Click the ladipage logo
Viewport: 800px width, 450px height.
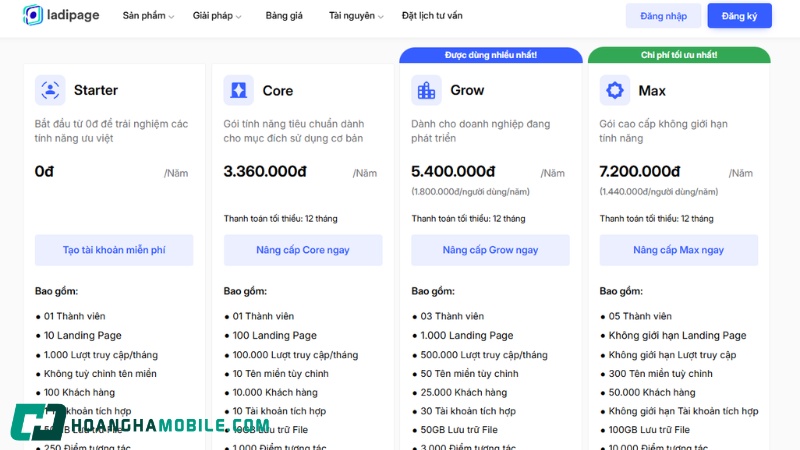[61, 15]
